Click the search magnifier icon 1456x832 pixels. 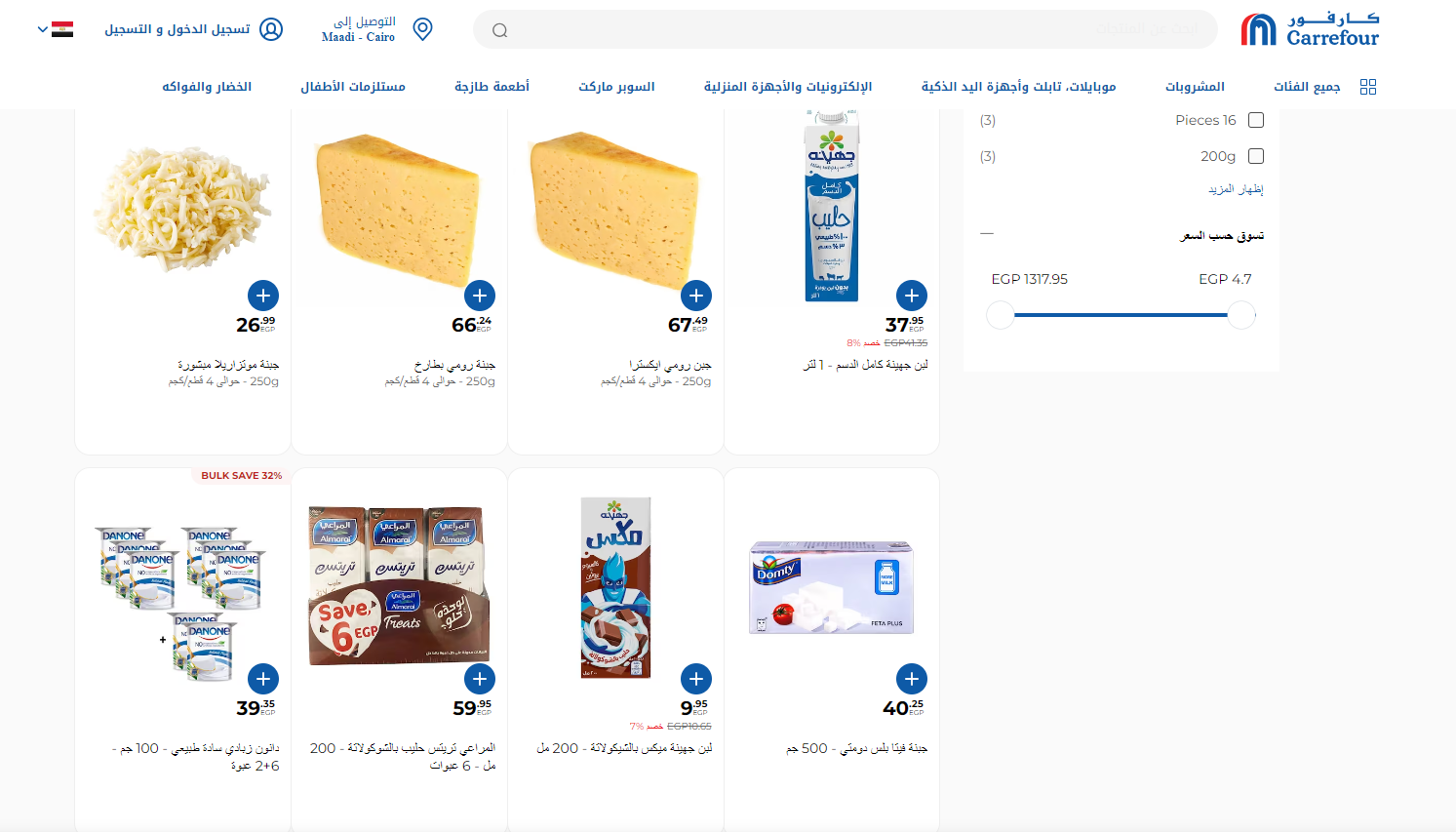click(499, 30)
